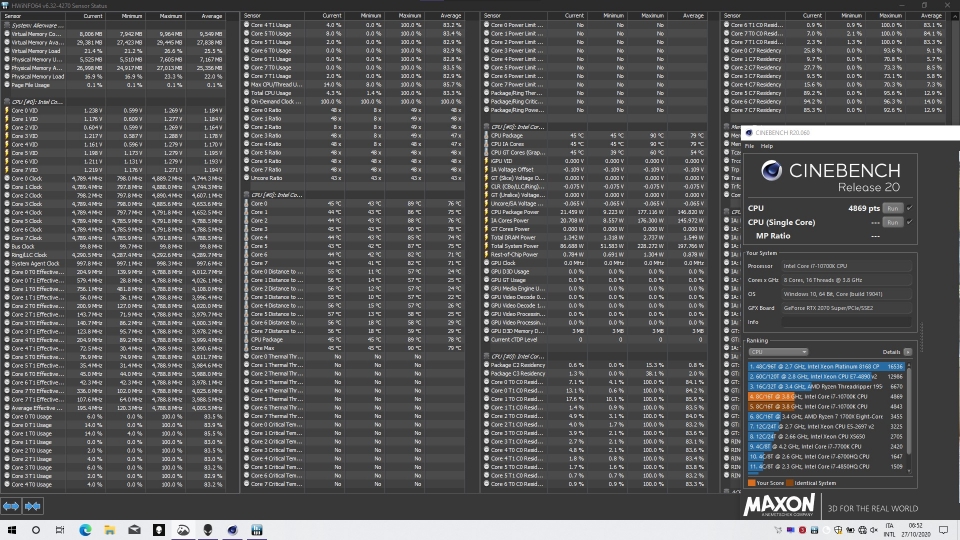Select Core i7-4850HQ ranking row
Viewport: 960px width, 540px height.
click(827, 467)
